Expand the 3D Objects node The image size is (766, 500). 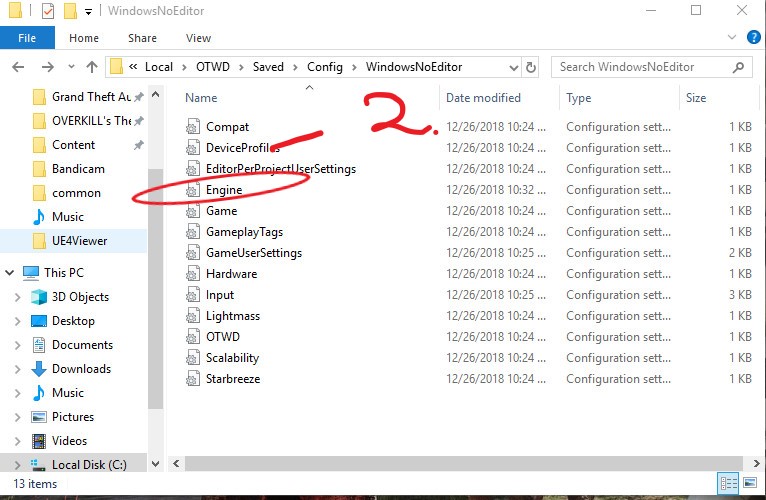[18, 297]
